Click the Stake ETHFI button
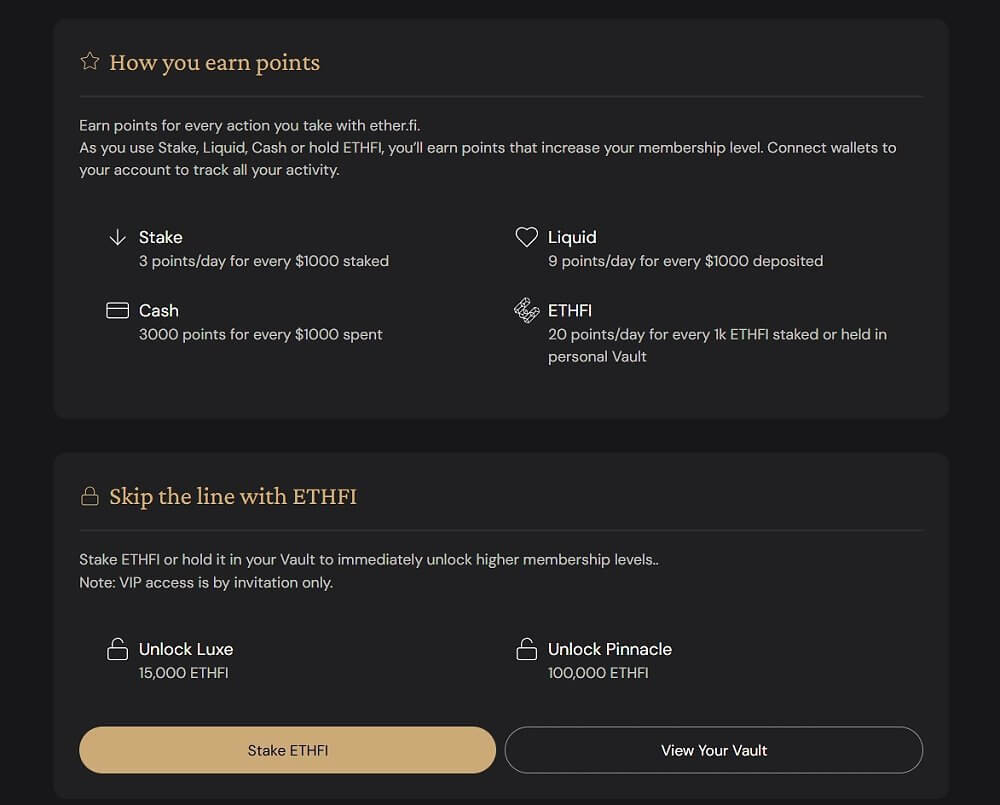1000x805 pixels. 288,750
